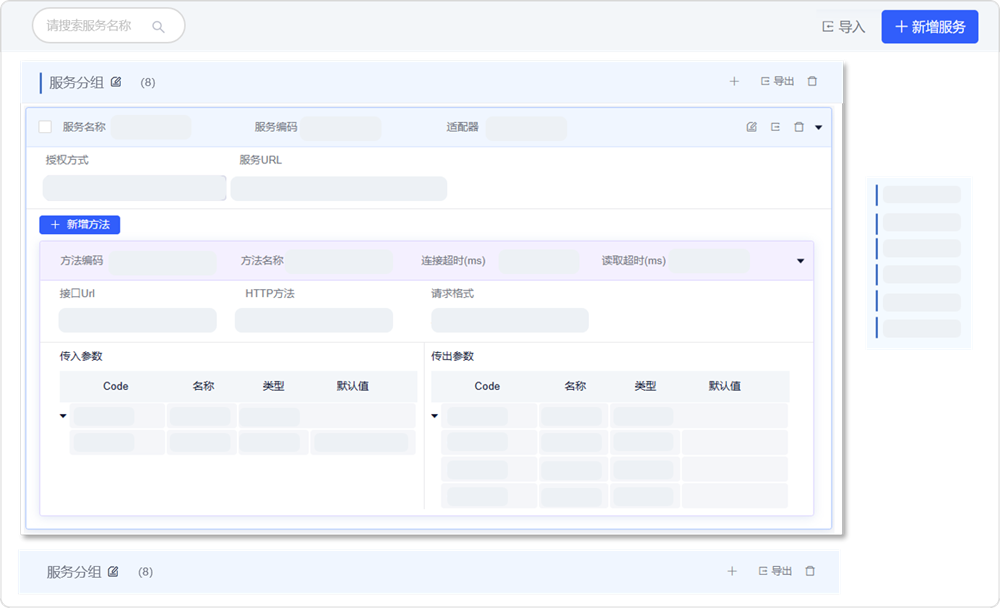Click the first item in the side anchor list
This screenshot has width=1000, height=608.
point(918,195)
